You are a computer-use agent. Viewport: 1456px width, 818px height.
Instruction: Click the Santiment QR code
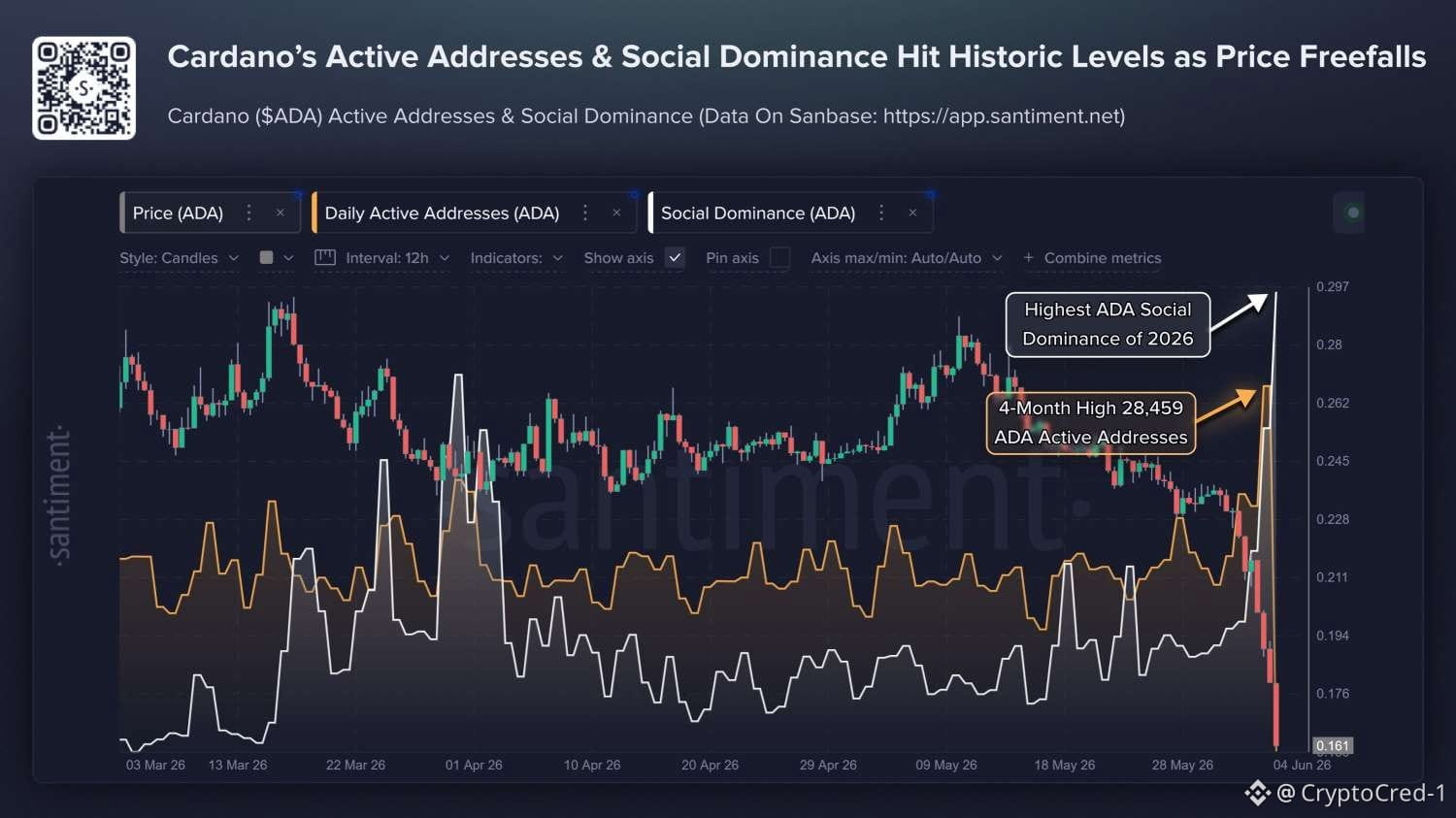coord(84,88)
